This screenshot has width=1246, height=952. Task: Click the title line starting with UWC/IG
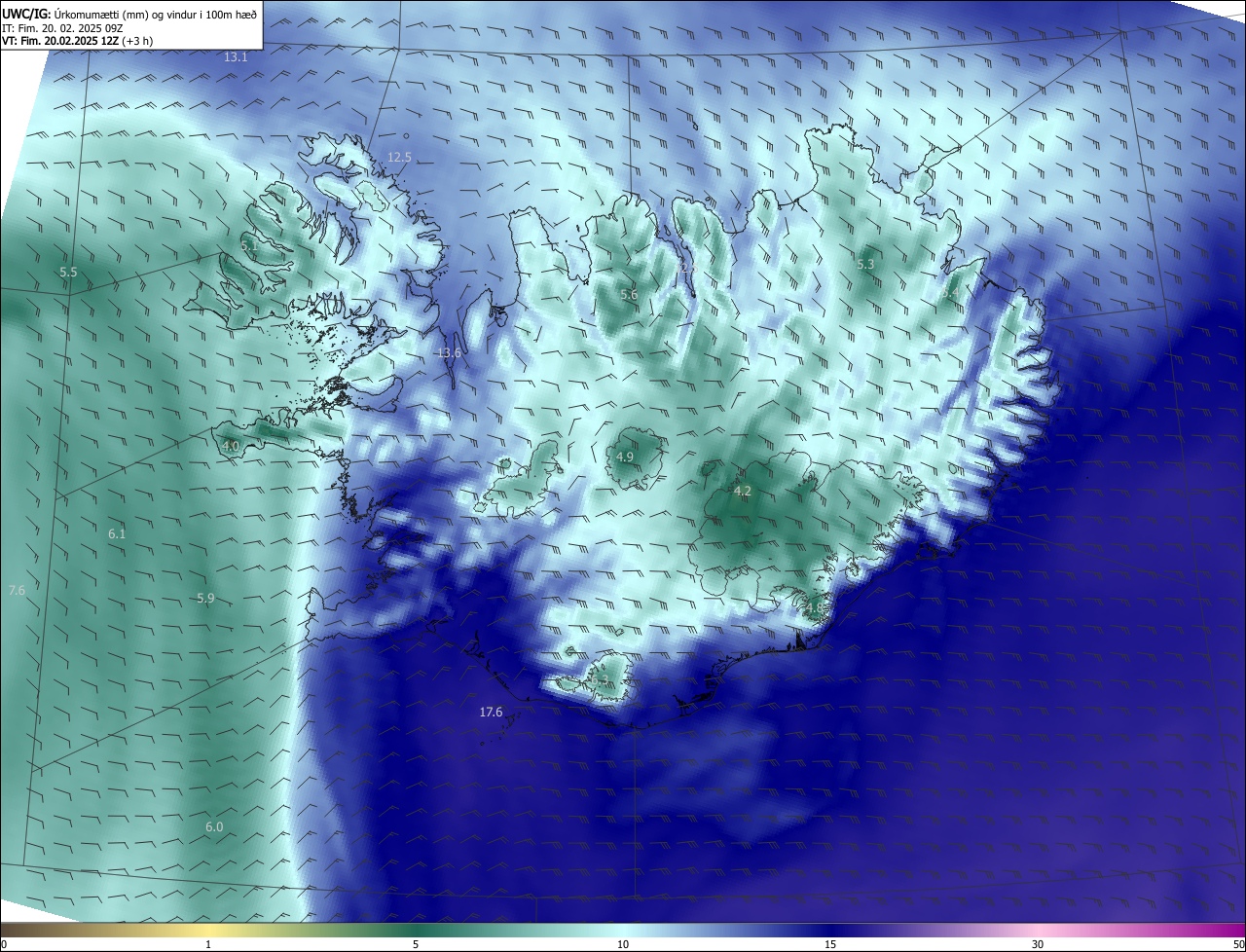pyautogui.click(x=129, y=14)
